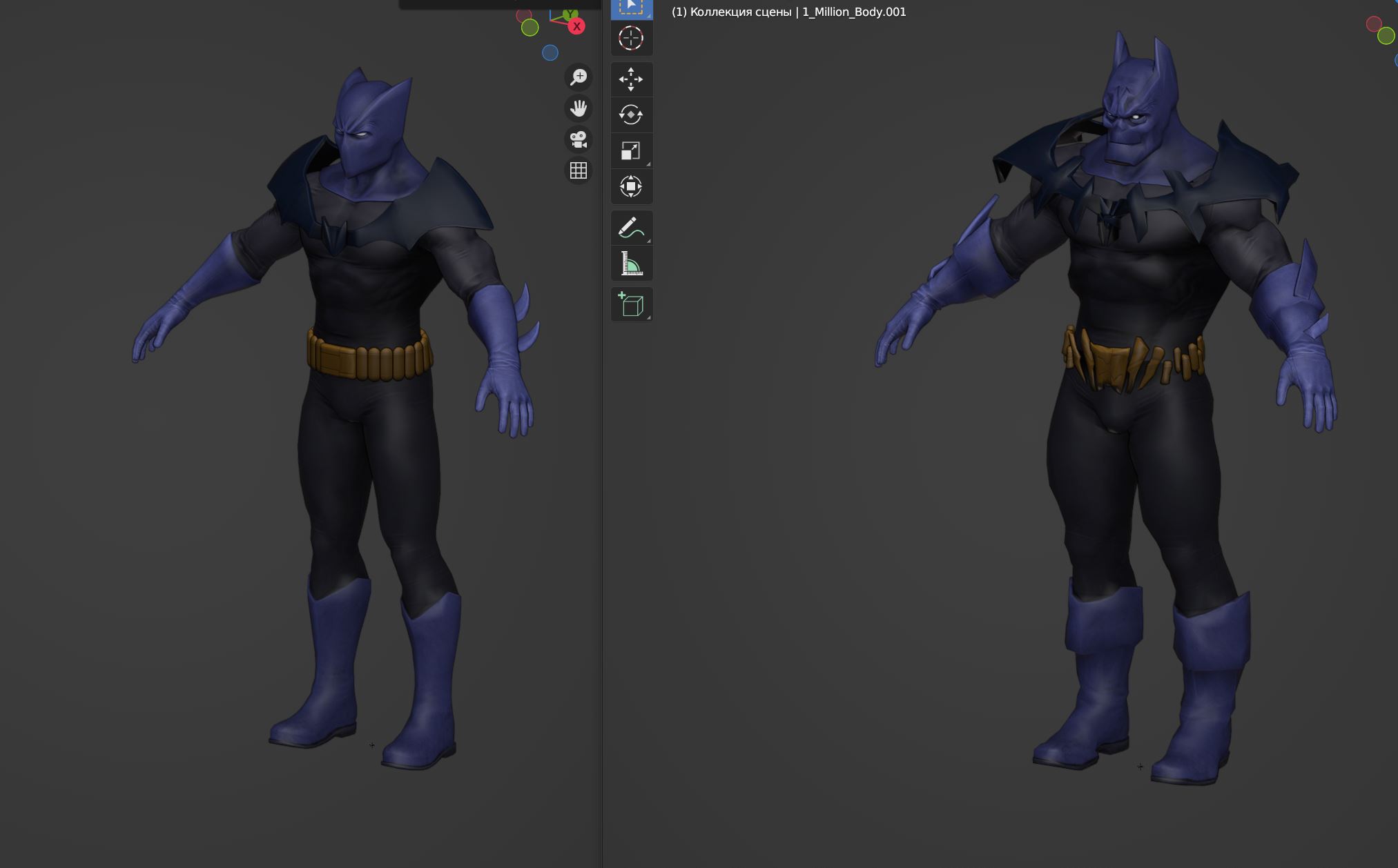Toggle perspective/orthographic grid button
Viewport: 1398px width, 868px height.
coord(579,170)
